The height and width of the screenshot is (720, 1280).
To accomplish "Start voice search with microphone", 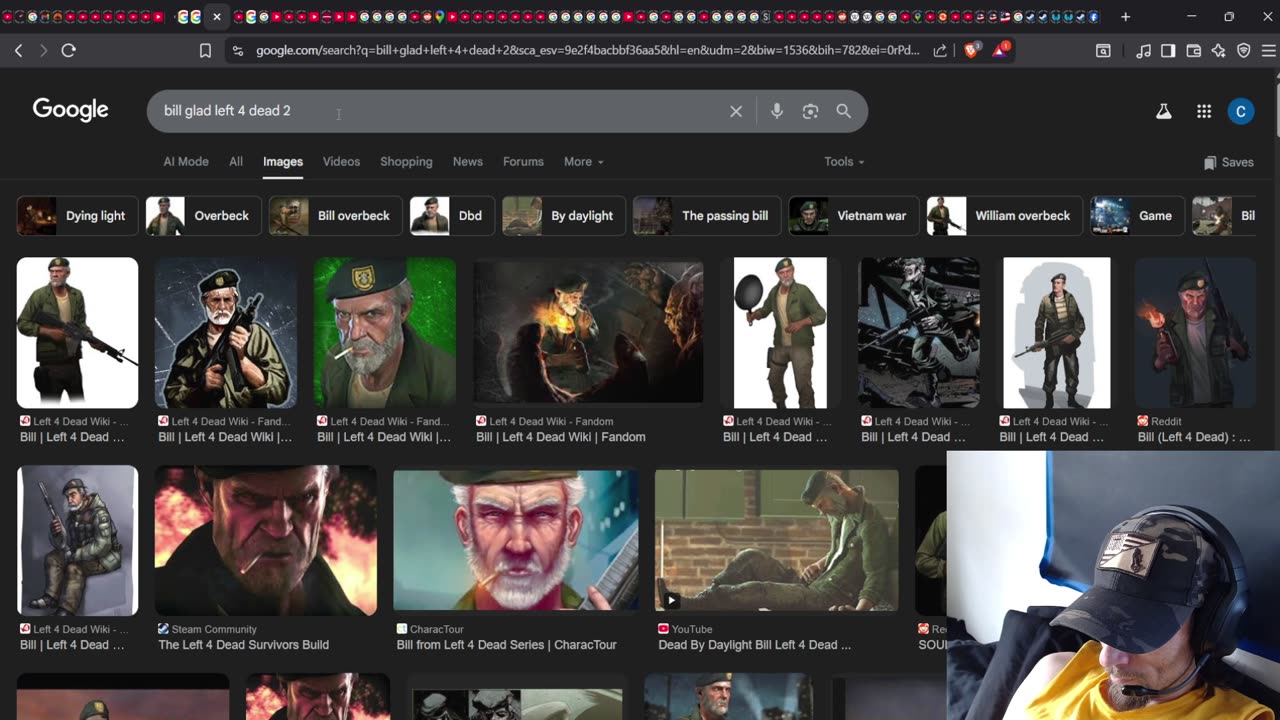I will click(x=777, y=111).
